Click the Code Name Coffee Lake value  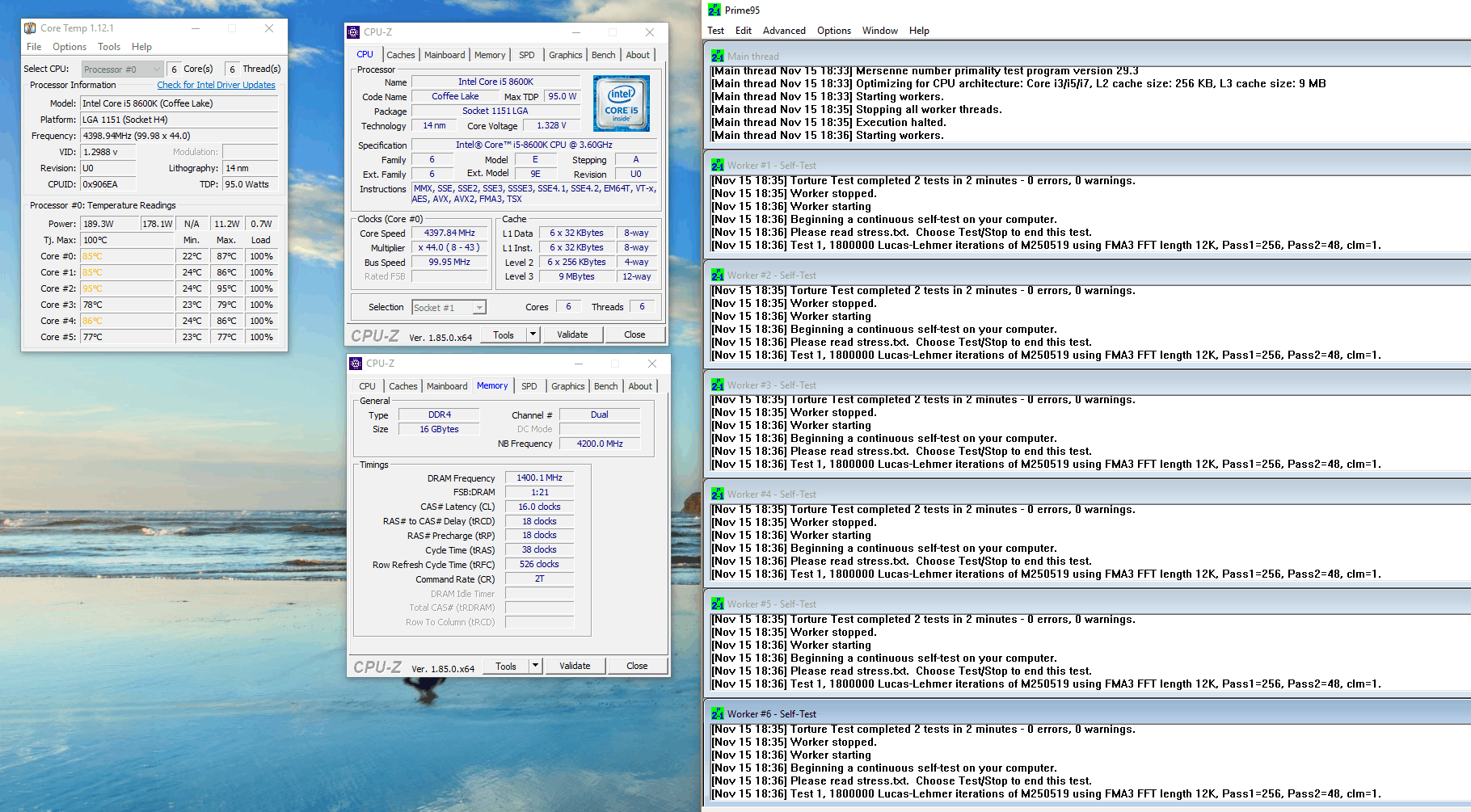point(455,96)
